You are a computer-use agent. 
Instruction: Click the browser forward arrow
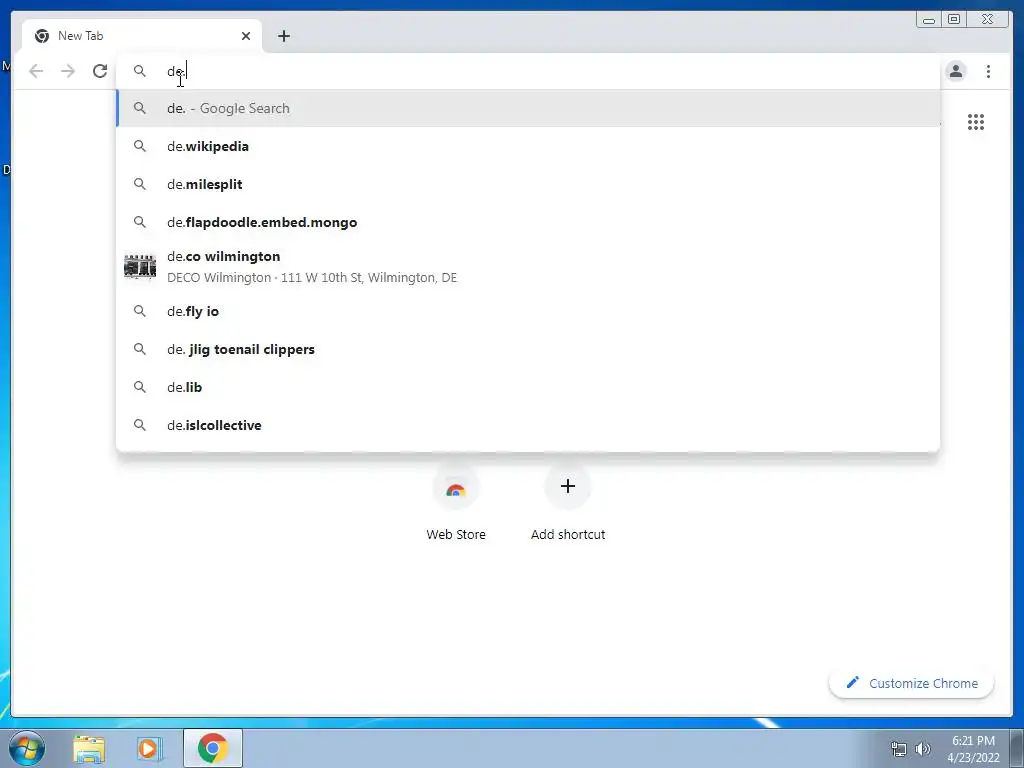point(68,71)
